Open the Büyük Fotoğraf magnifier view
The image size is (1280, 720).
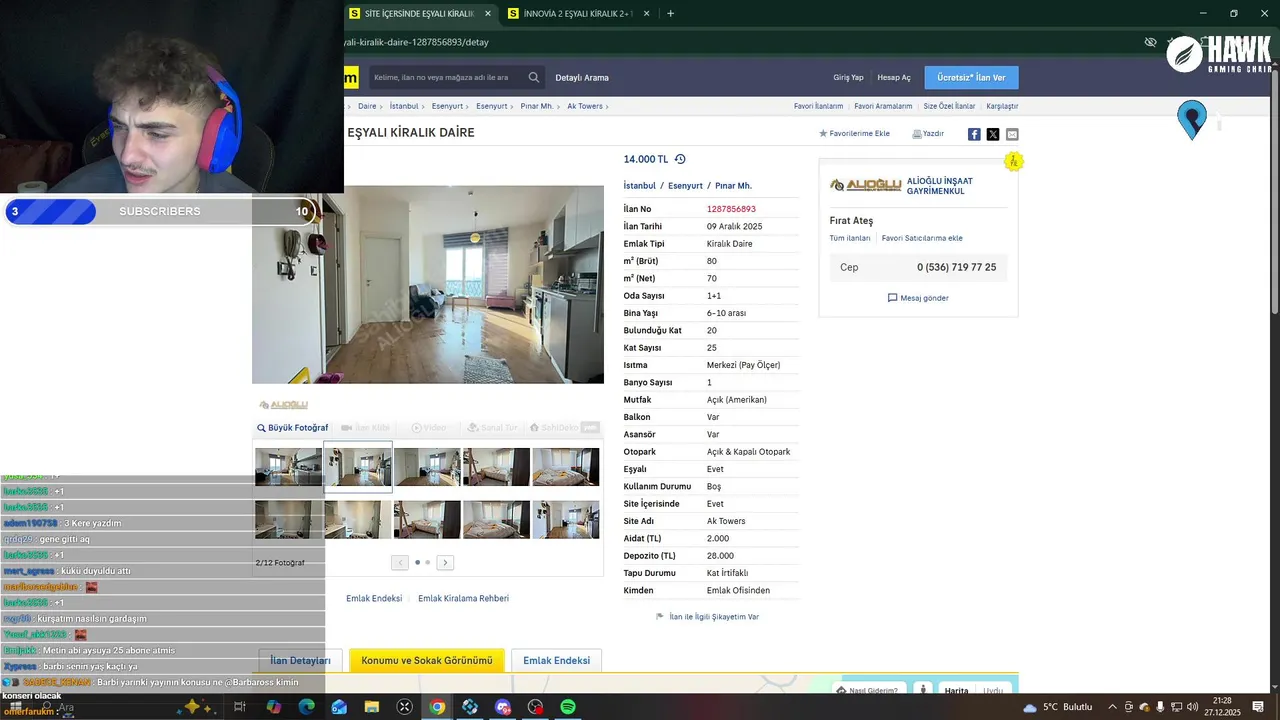coord(292,428)
